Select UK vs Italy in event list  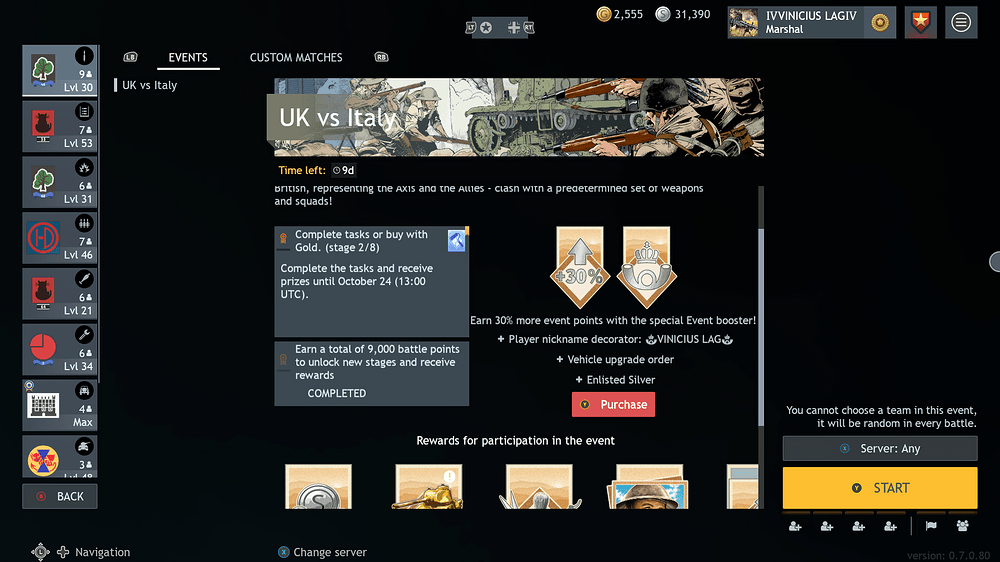[149, 85]
